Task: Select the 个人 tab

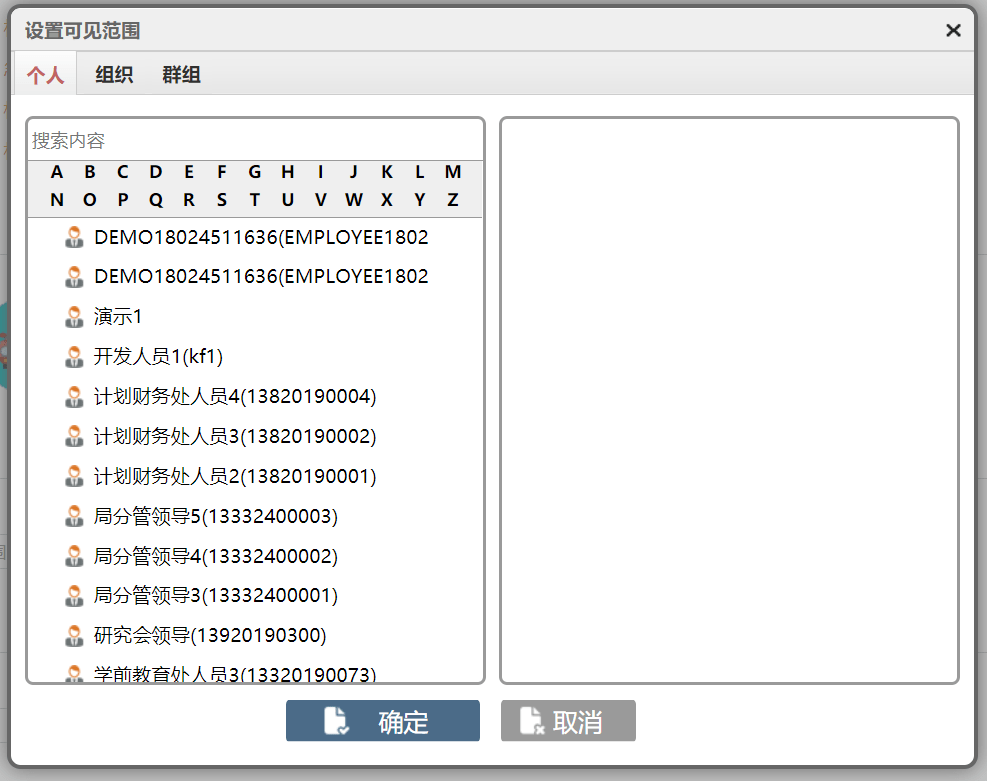Action: coord(45,75)
